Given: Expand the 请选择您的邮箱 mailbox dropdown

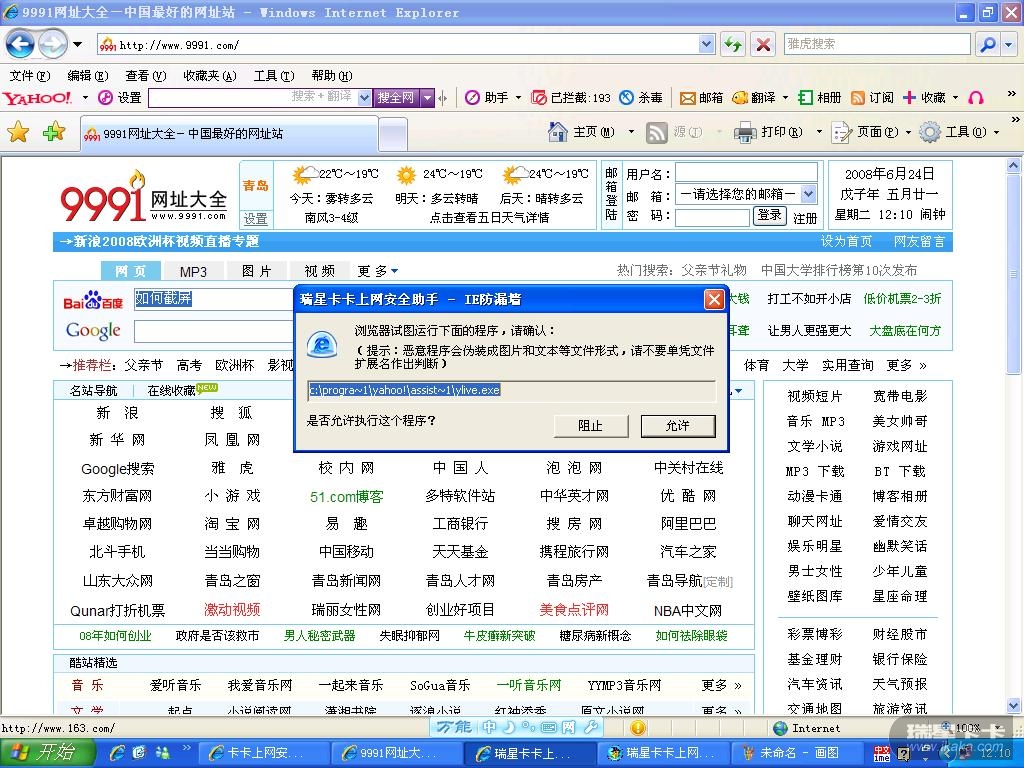Looking at the screenshot, I should pyautogui.click(x=808, y=194).
